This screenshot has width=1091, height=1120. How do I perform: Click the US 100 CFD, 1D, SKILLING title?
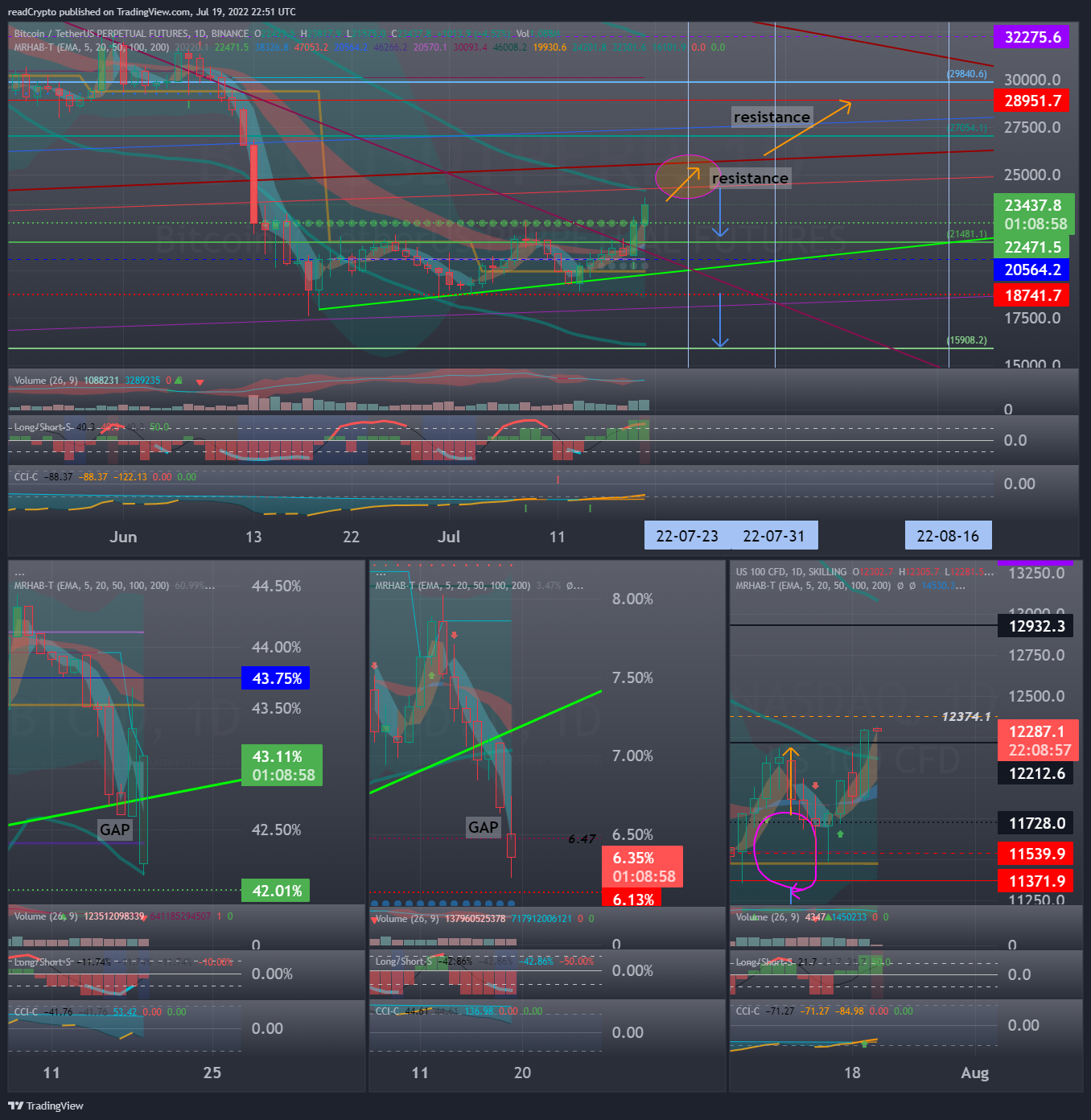pyautogui.click(x=791, y=572)
